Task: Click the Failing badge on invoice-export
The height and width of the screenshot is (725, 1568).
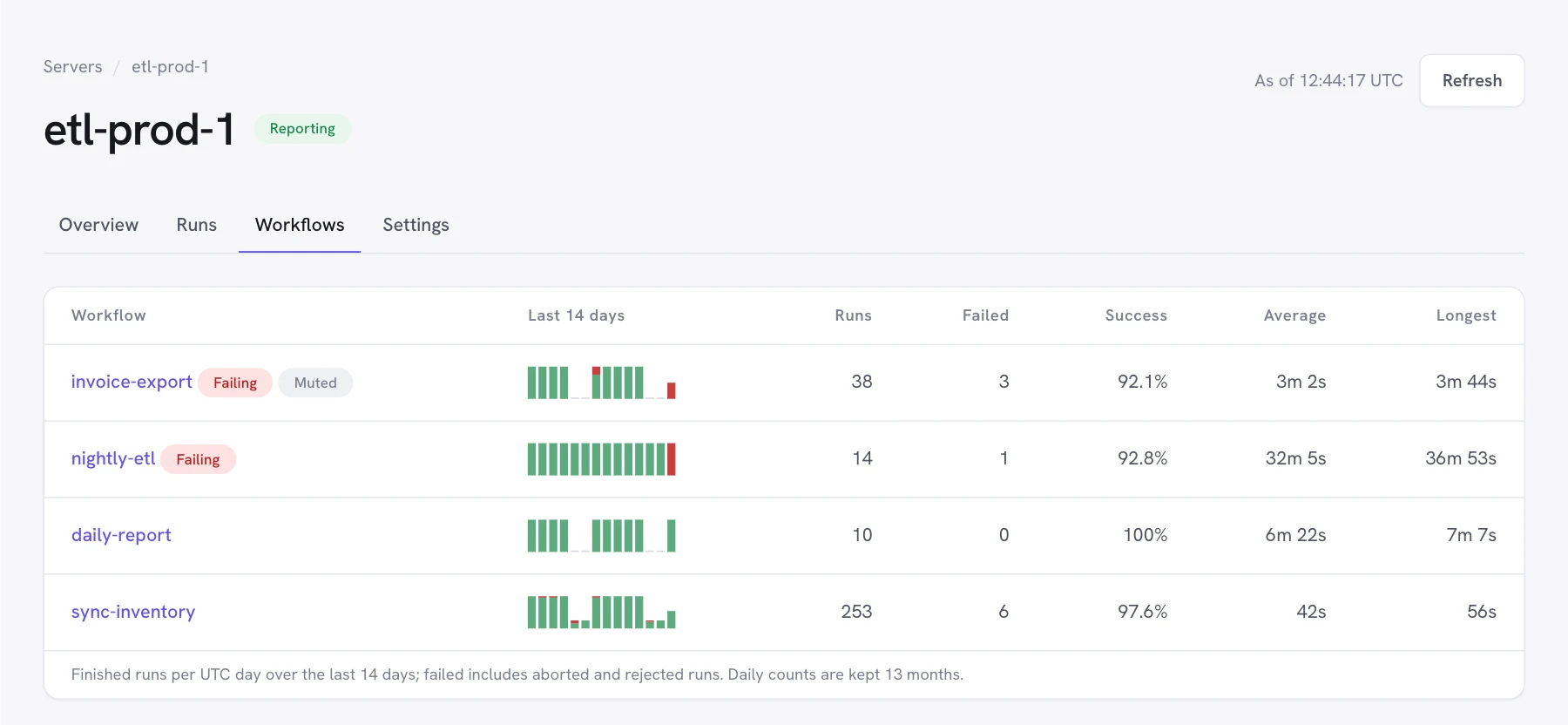Action: point(235,383)
